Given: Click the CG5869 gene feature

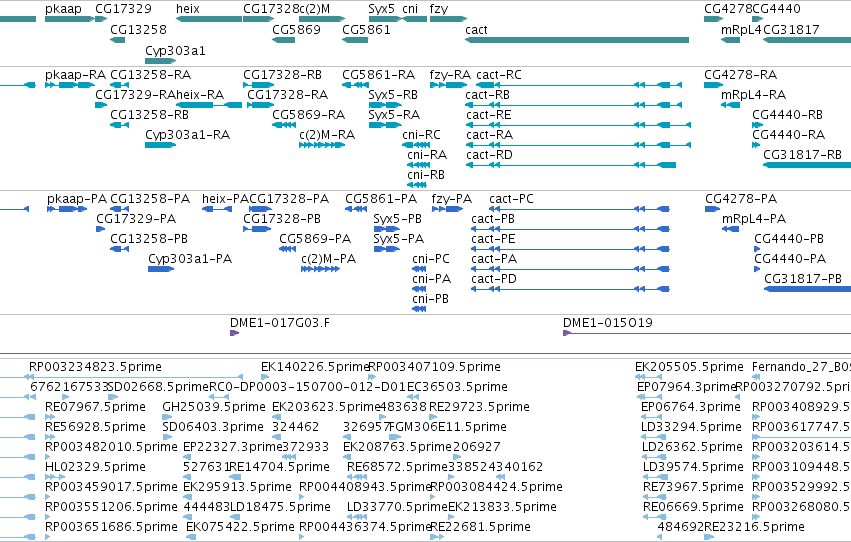Looking at the screenshot, I should coord(283,40).
